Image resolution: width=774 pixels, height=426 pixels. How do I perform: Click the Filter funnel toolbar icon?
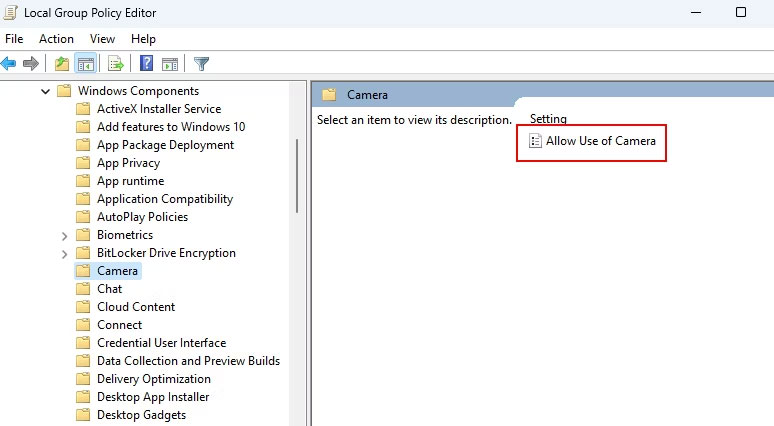[x=201, y=64]
